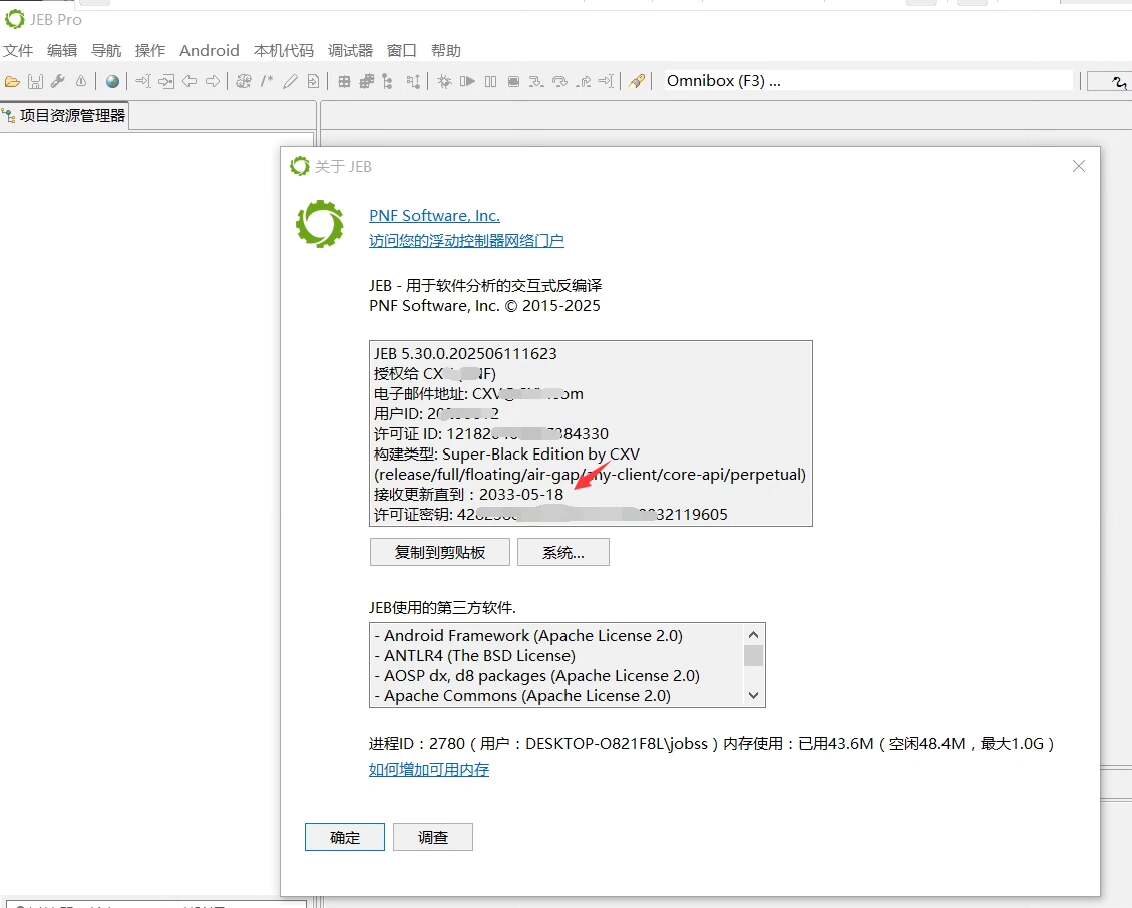Screen dimensions: 1132x908
Task: Open the 操作 menu
Action: pyautogui.click(x=150, y=51)
